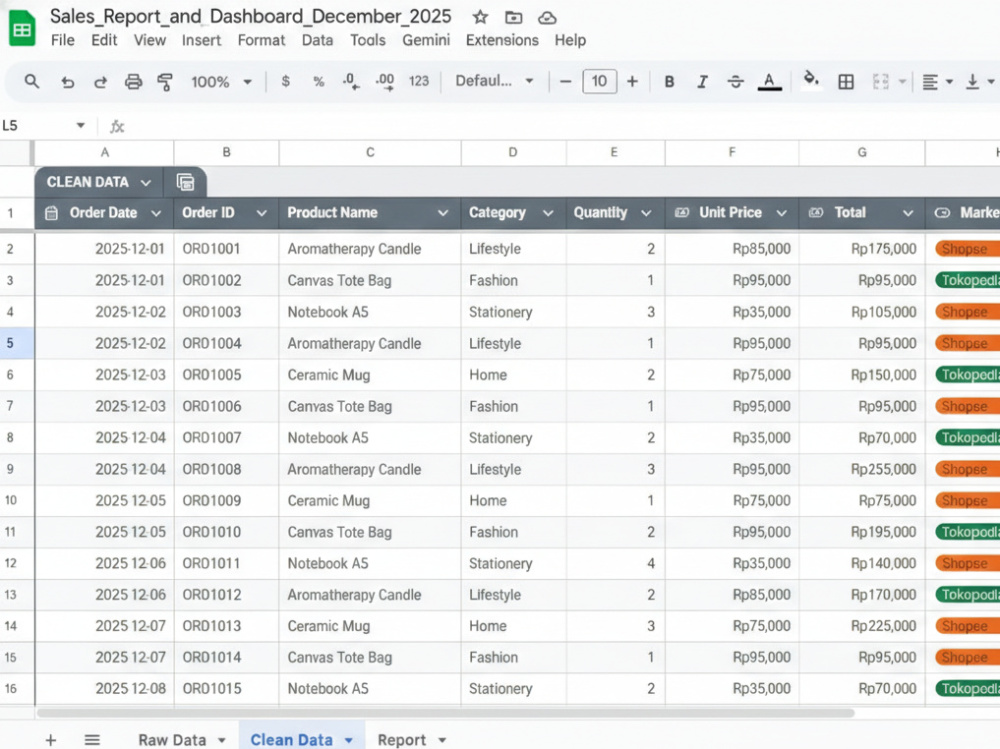1000x749 pixels.
Task: Star this spreadsheet document
Action: tap(480, 17)
